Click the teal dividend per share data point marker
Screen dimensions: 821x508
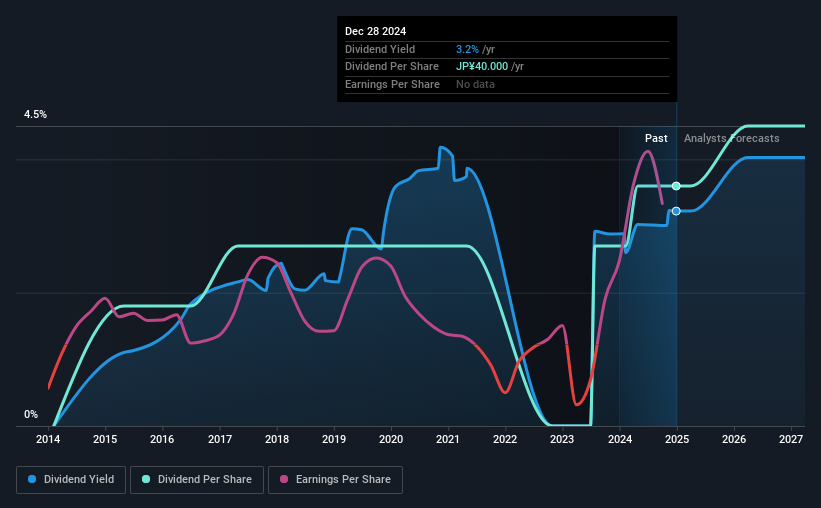[676, 186]
